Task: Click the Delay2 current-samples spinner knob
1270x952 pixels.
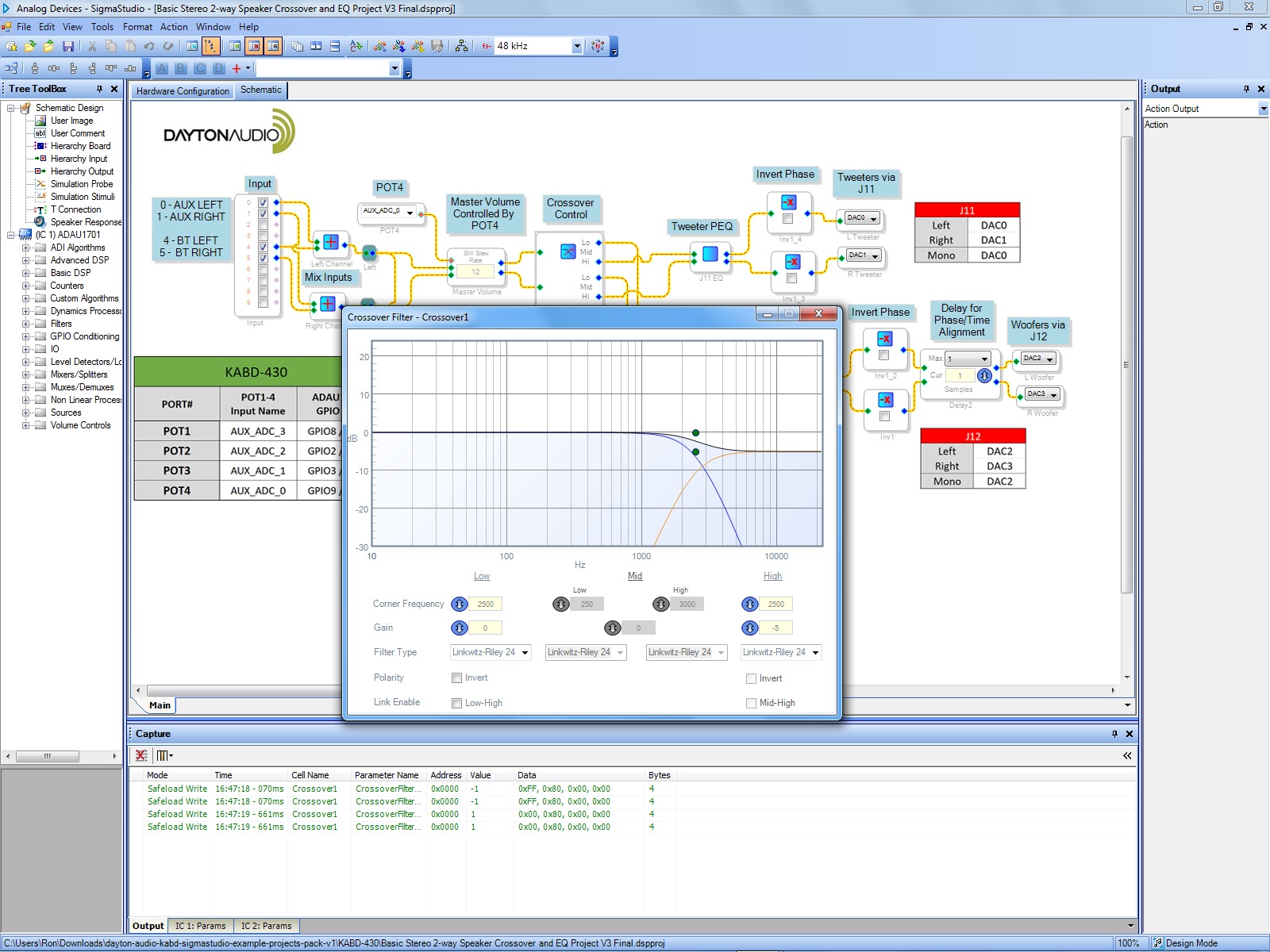Action: pos(984,376)
